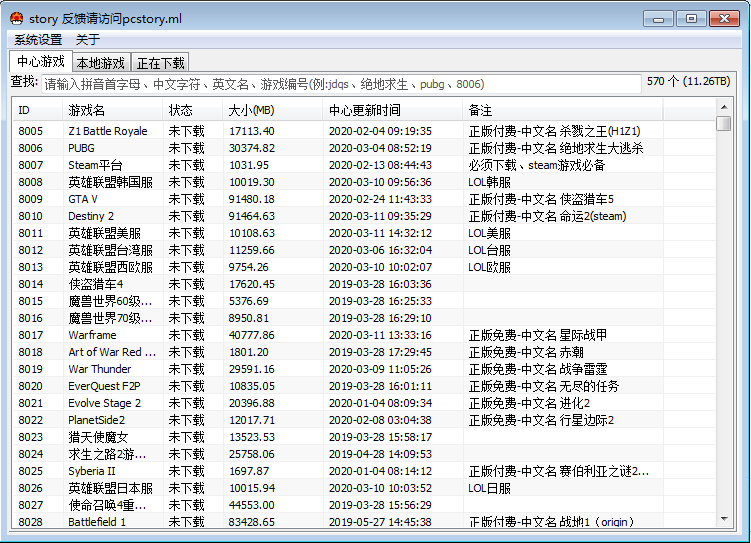Image resolution: width=751 pixels, height=543 pixels.
Task: Sort by the 状态 column header
Action: pyautogui.click(x=193, y=111)
